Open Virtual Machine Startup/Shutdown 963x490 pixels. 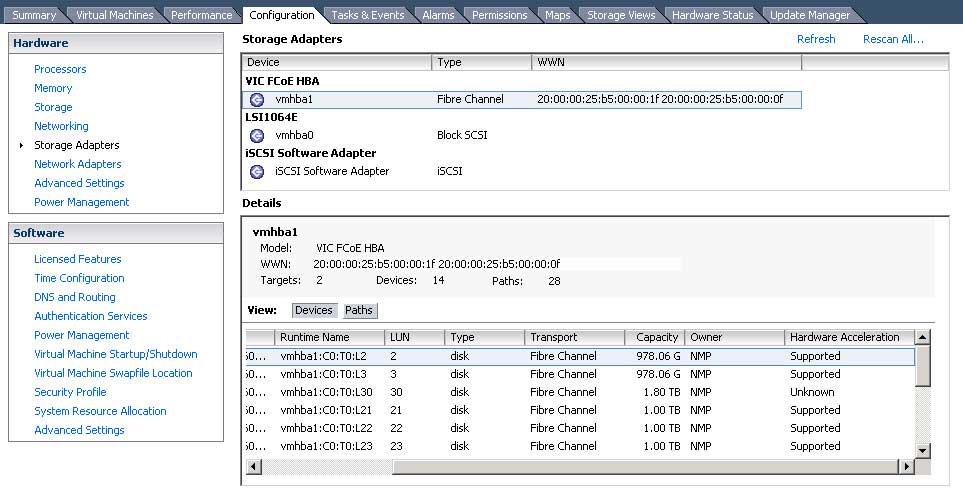click(x=115, y=354)
